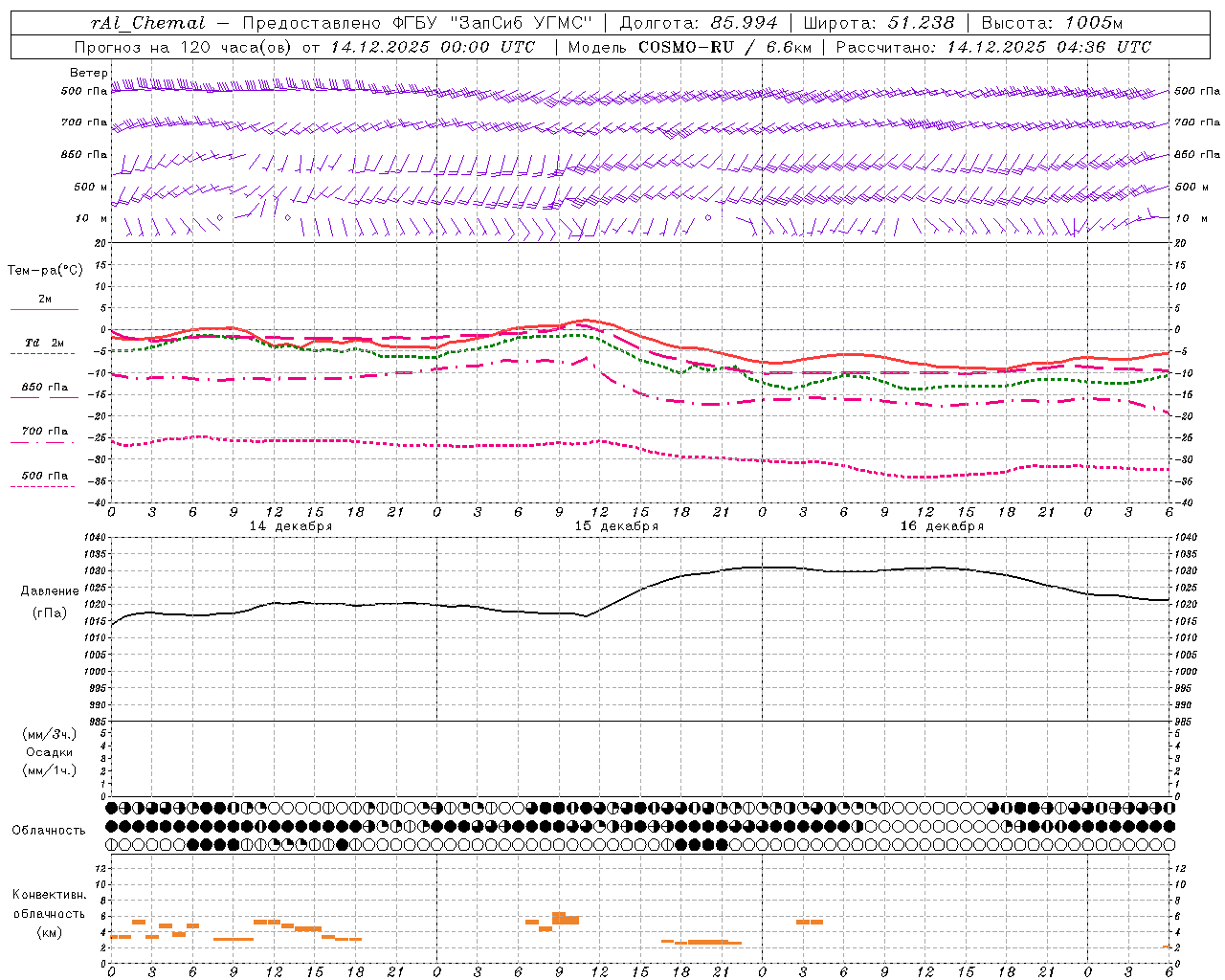Select the 2м entry in temperature legend

click(45, 299)
